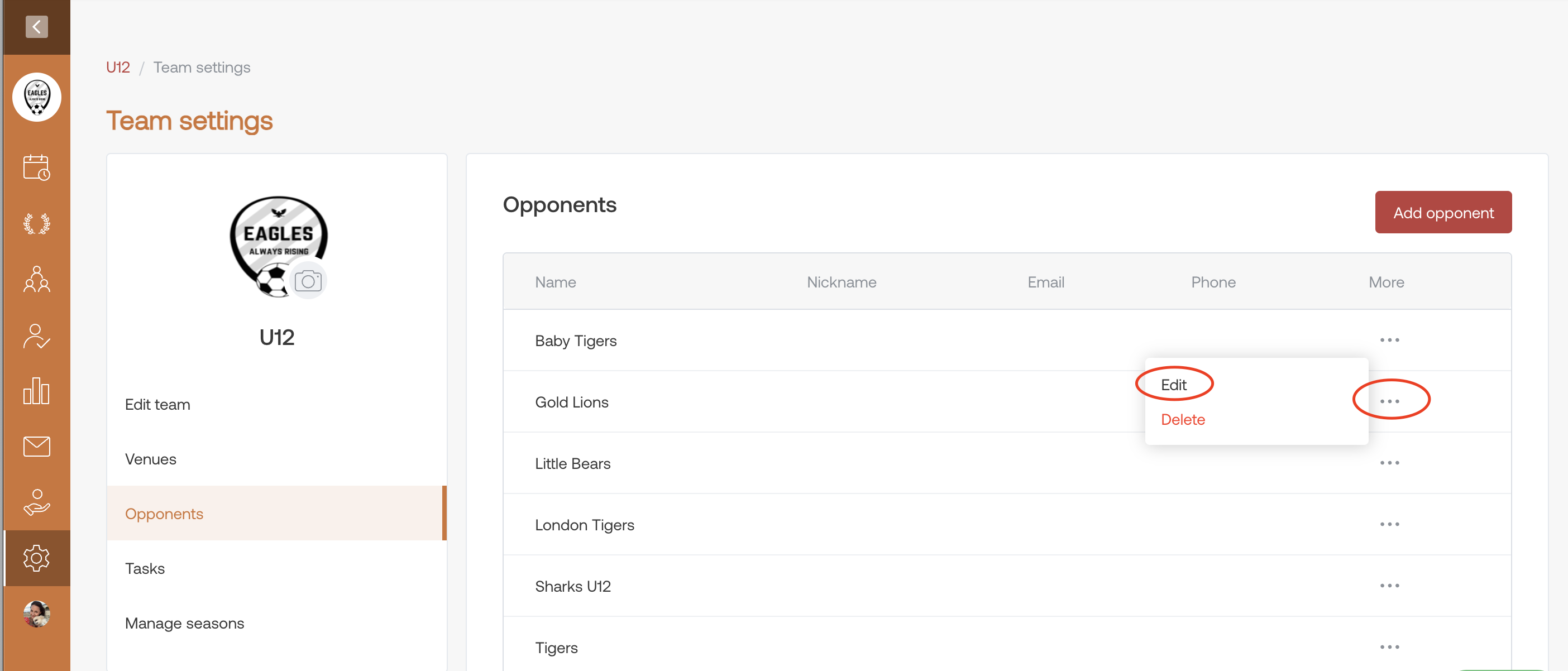Choose Delete in the Gold Lions menu
Screen dimensions: 1568x671
(1182, 419)
